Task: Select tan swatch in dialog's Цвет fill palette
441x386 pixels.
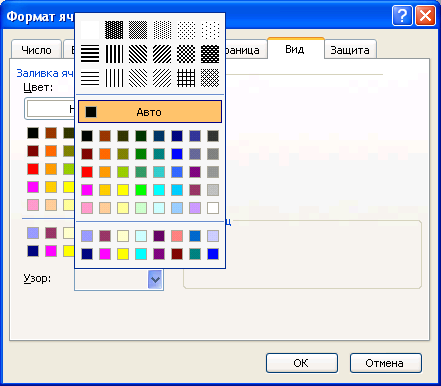Action: coord(51,205)
